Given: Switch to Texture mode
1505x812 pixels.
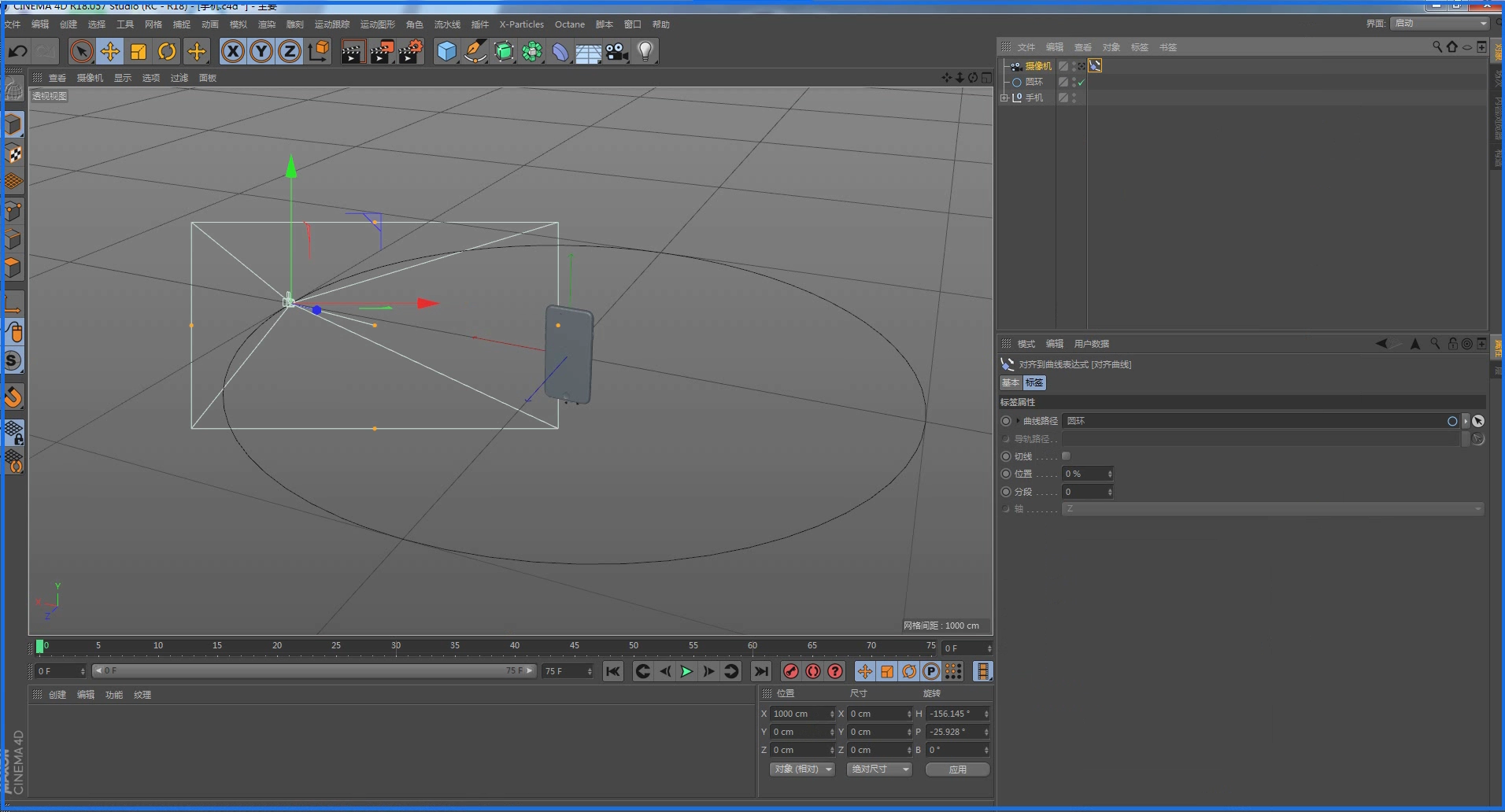Looking at the screenshot, I should tap(13, 153).
